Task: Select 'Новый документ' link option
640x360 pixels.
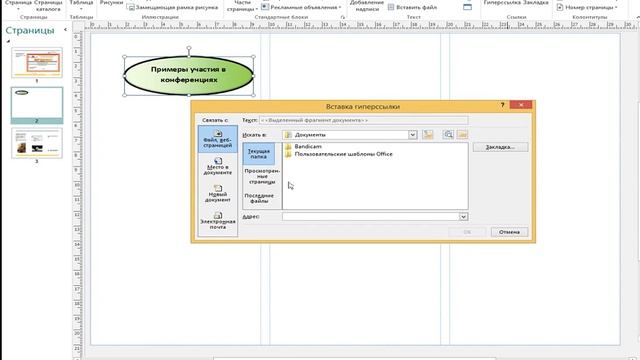Action: 218,193
